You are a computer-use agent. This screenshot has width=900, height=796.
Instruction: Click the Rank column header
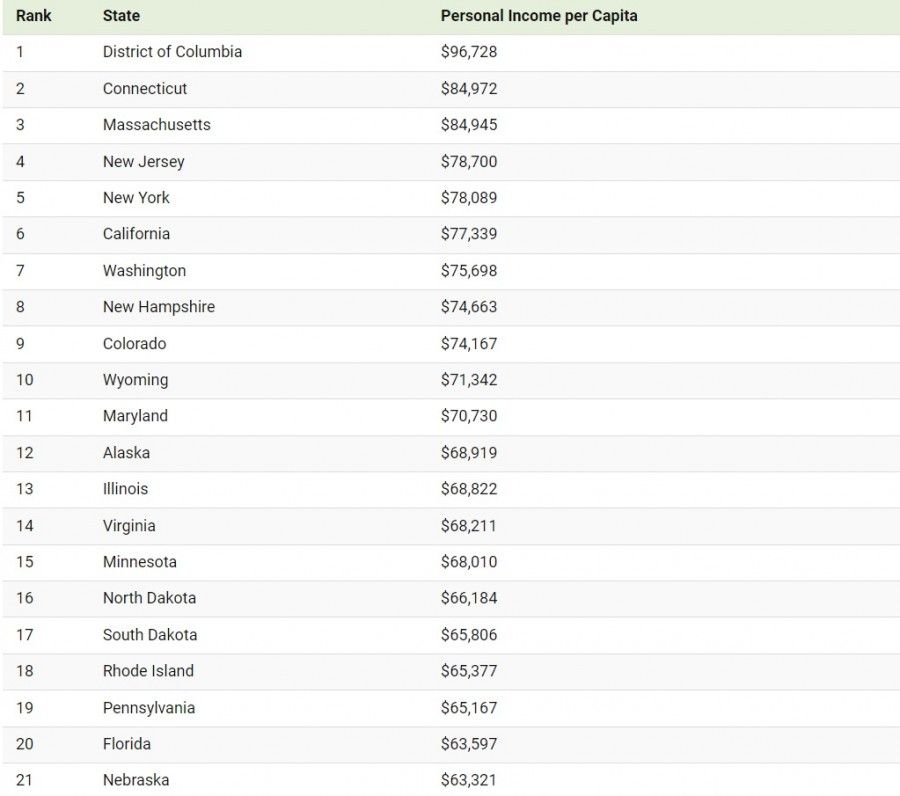tap(33, 15)
